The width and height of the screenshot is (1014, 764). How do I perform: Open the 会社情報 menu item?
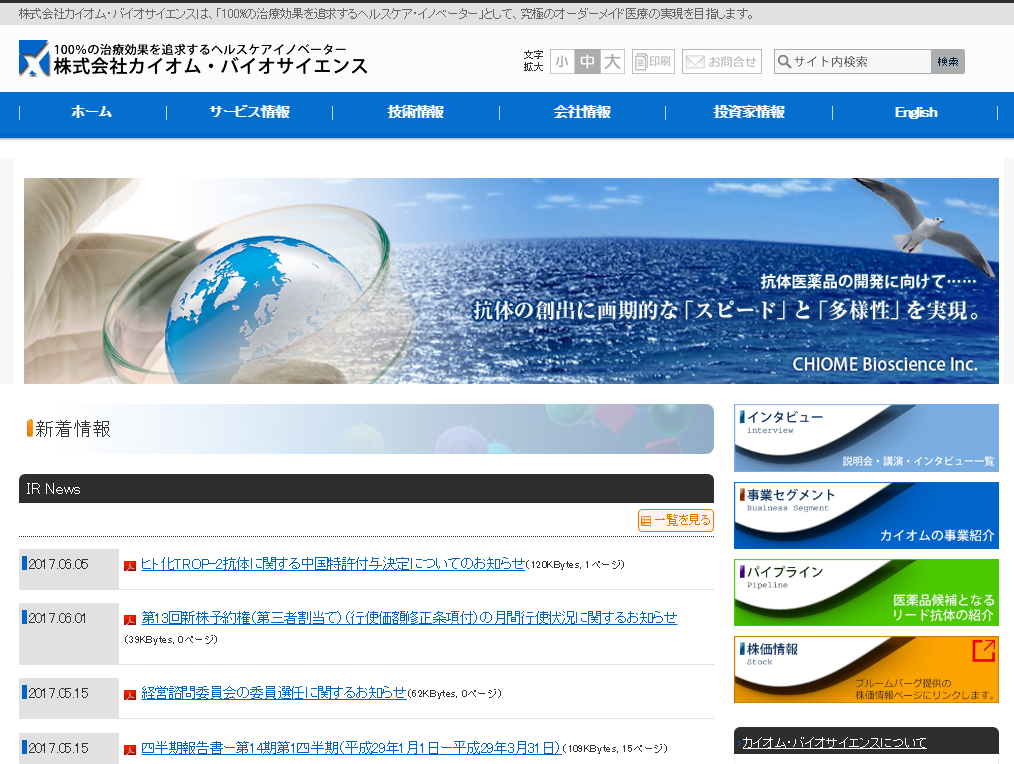click(x=582, y=112)
